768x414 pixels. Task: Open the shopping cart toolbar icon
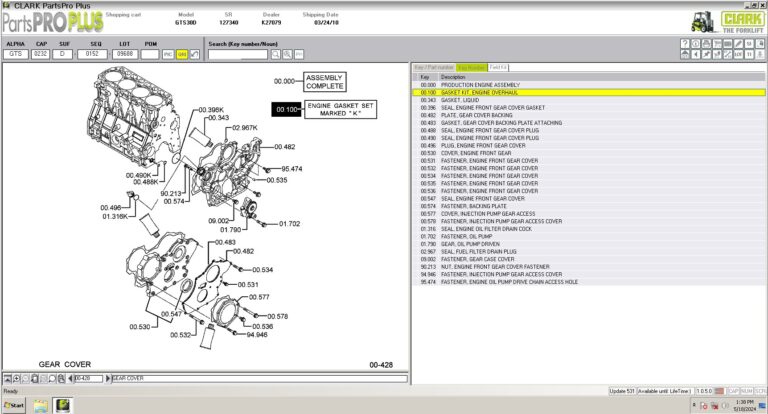point(717,44)
